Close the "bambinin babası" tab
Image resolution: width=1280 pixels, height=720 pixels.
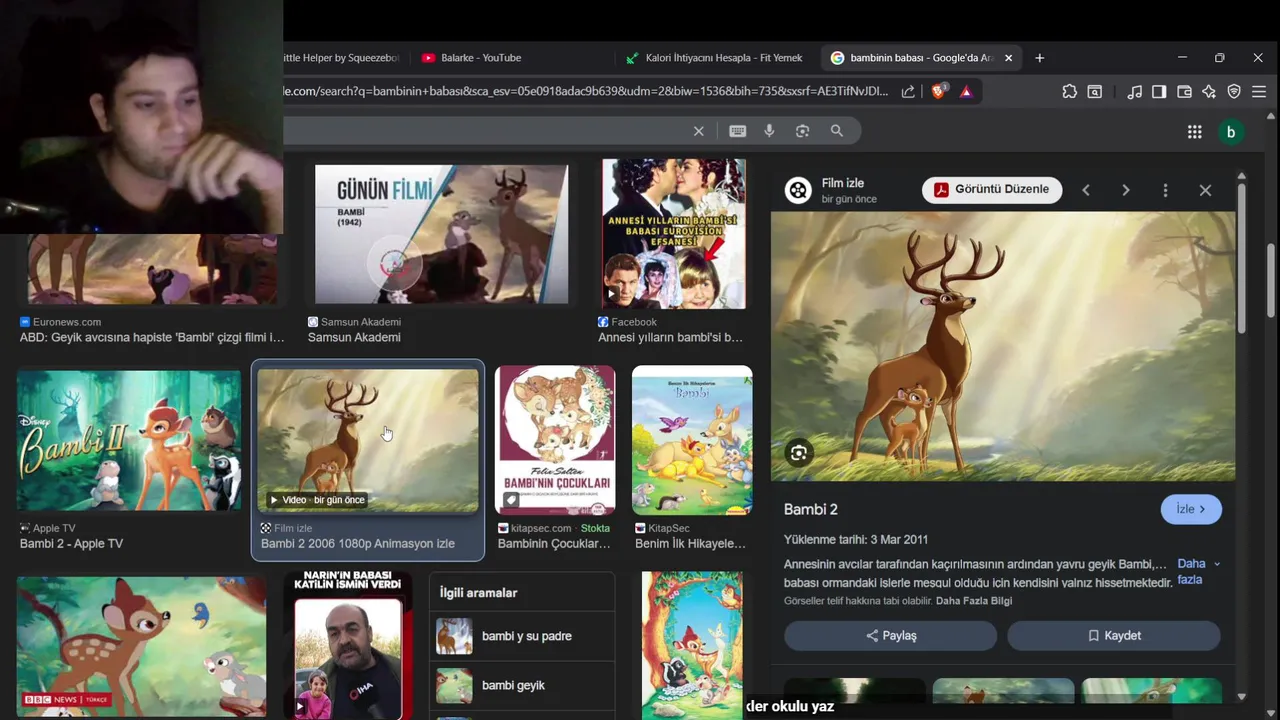coord(1008,58)
